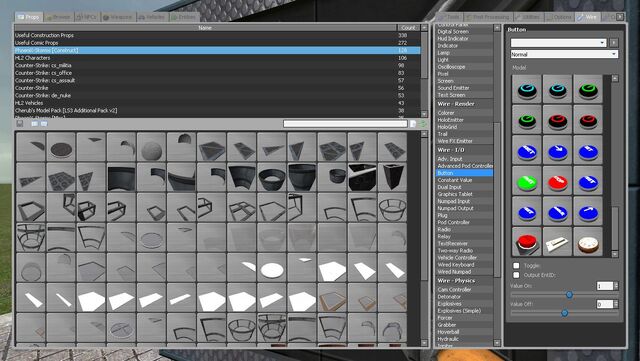Select Counter-Strike: cs_militia list row

217,65
